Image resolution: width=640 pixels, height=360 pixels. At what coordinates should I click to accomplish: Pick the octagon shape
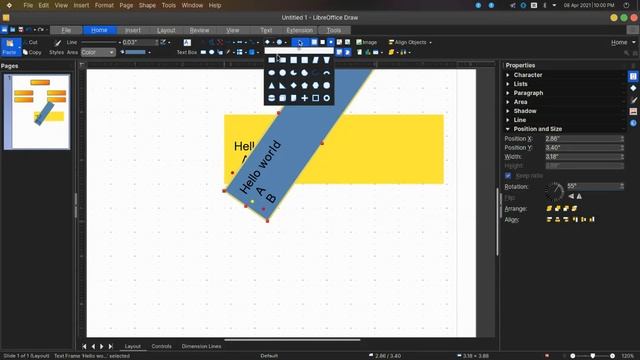[327, 85]
